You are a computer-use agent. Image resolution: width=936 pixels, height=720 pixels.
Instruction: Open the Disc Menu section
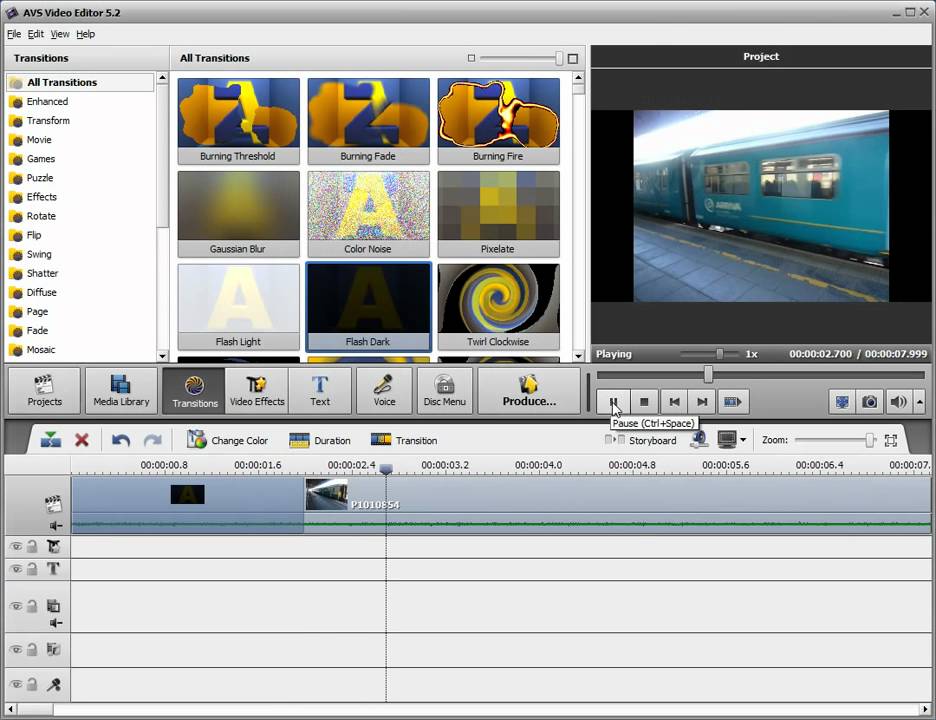click(x=444, y=390)
